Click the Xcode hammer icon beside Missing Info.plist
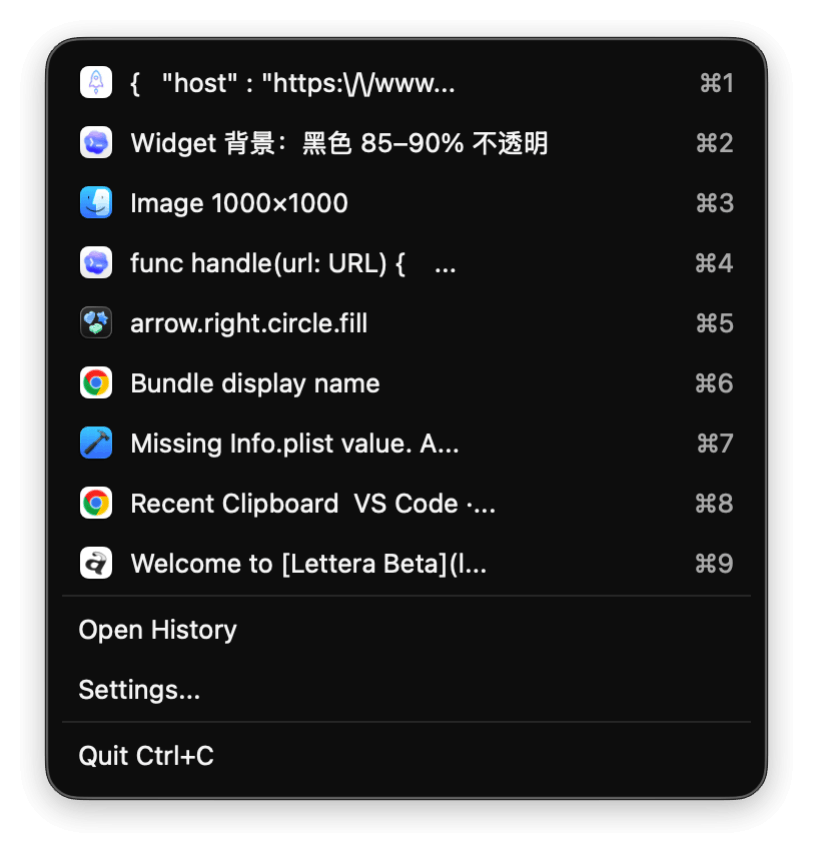This screenshot has width=813, height=853. click(x=96, y=443)
